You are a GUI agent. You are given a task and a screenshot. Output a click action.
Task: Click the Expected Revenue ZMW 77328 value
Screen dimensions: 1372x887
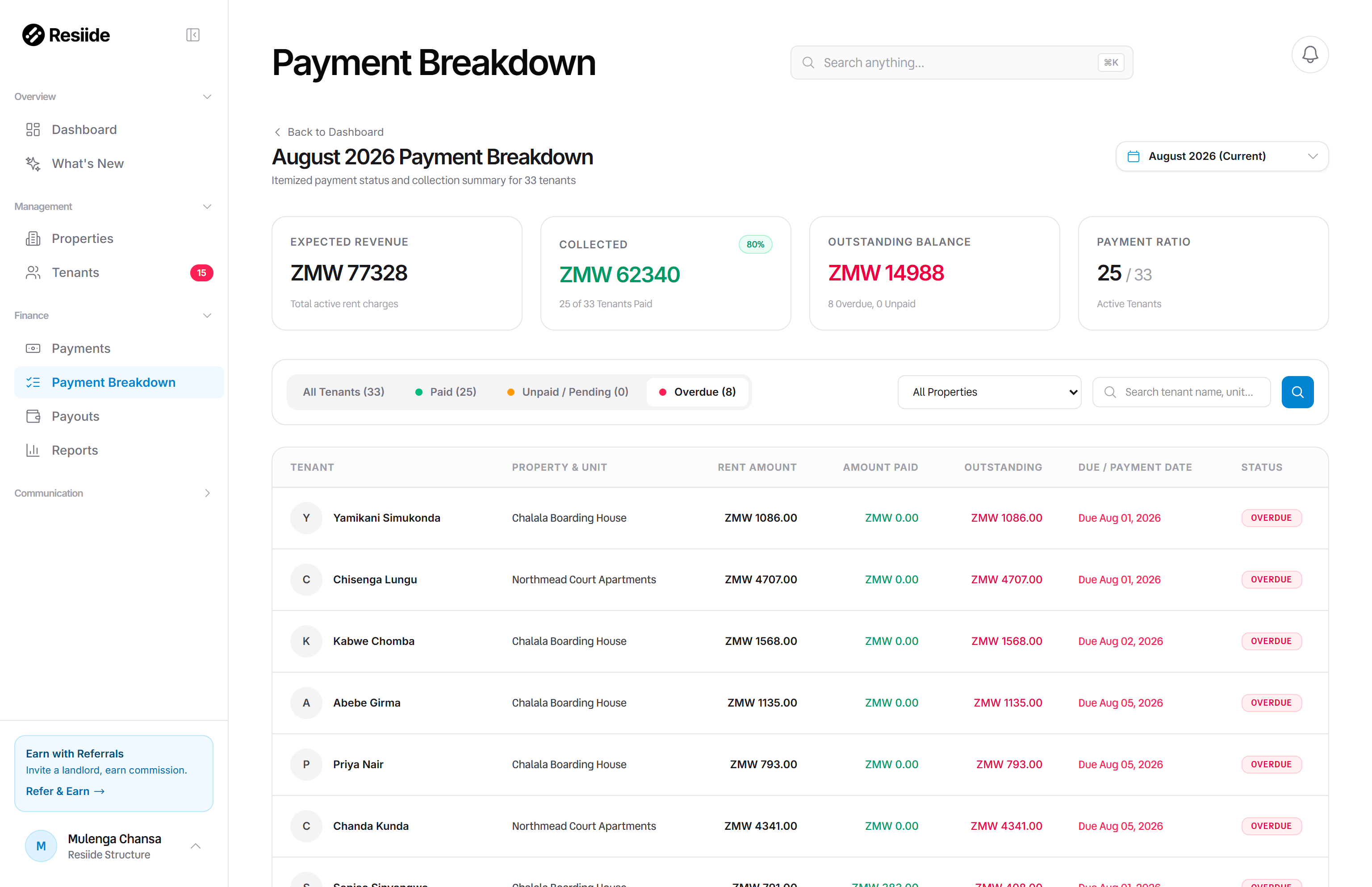348,273
